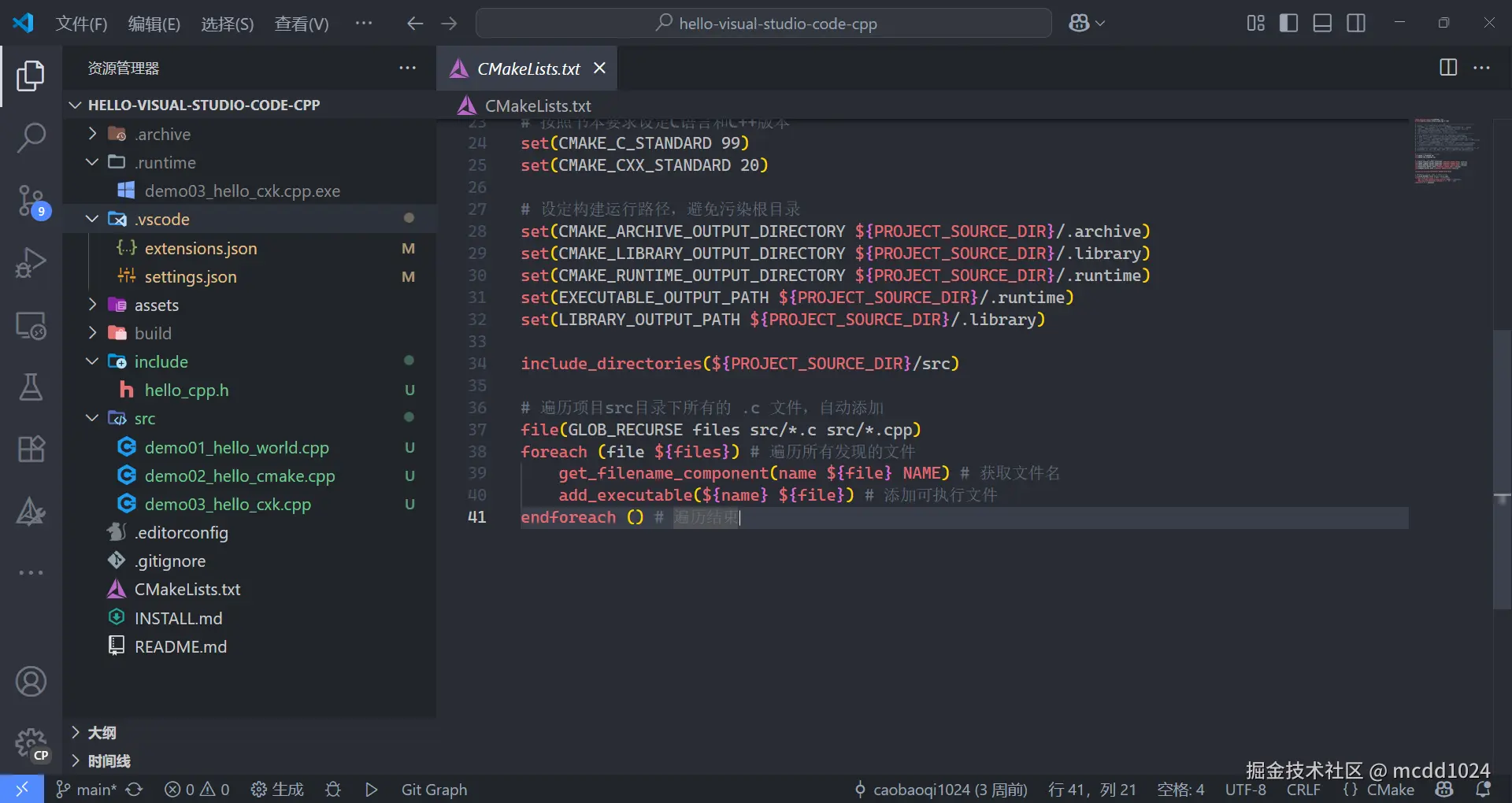Open the 查看(V) menu
The width and height of the screenshot is (1512, 803).
point(302,24)
